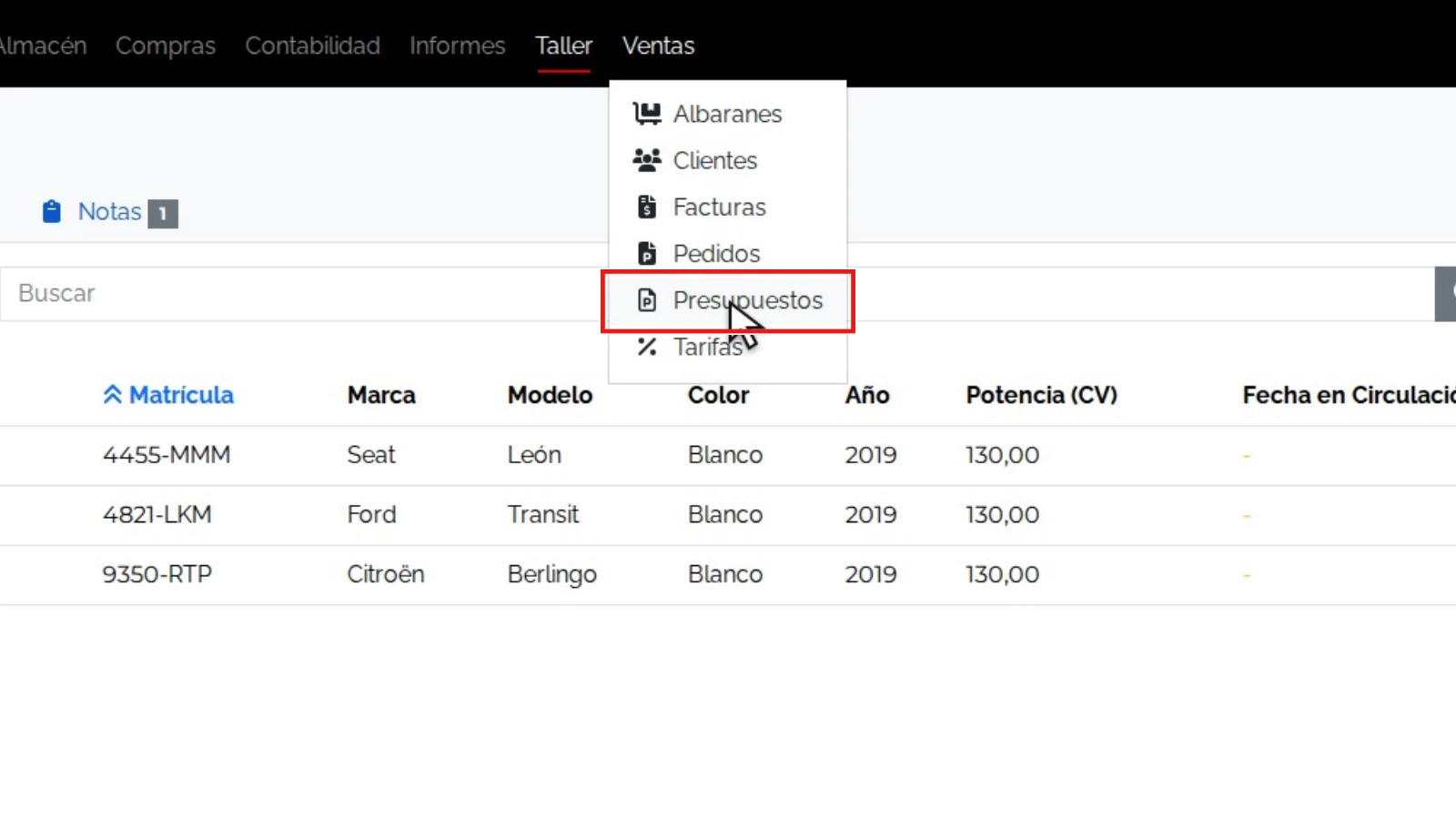Click the Berlingo model cell

click(x=552, y=575)
